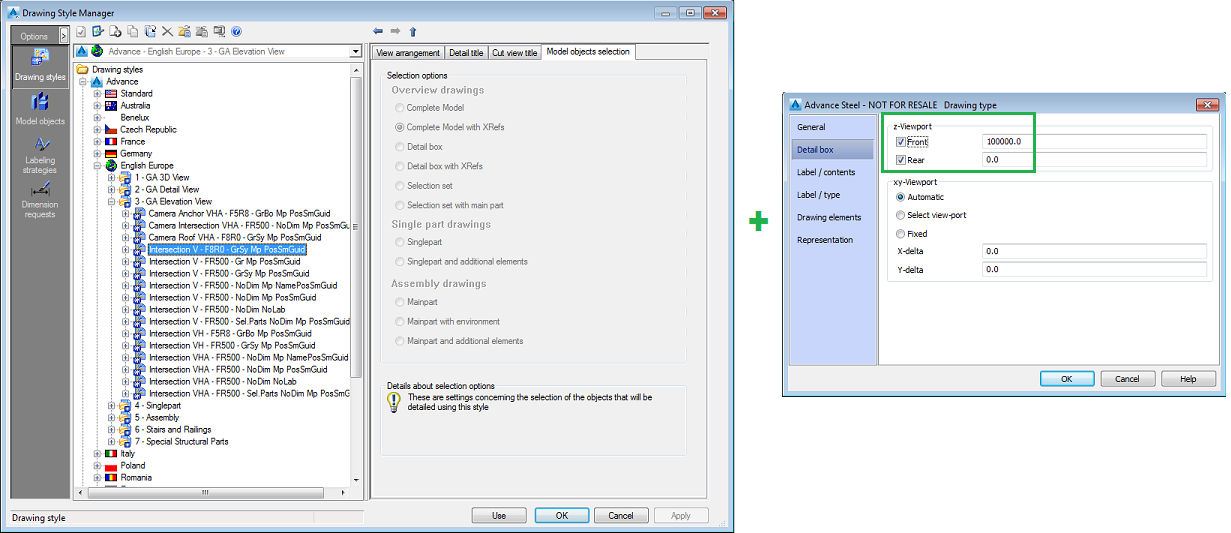
Task: Toggle the Rear z-Viewport checkbox
Action: click(901, 160)
